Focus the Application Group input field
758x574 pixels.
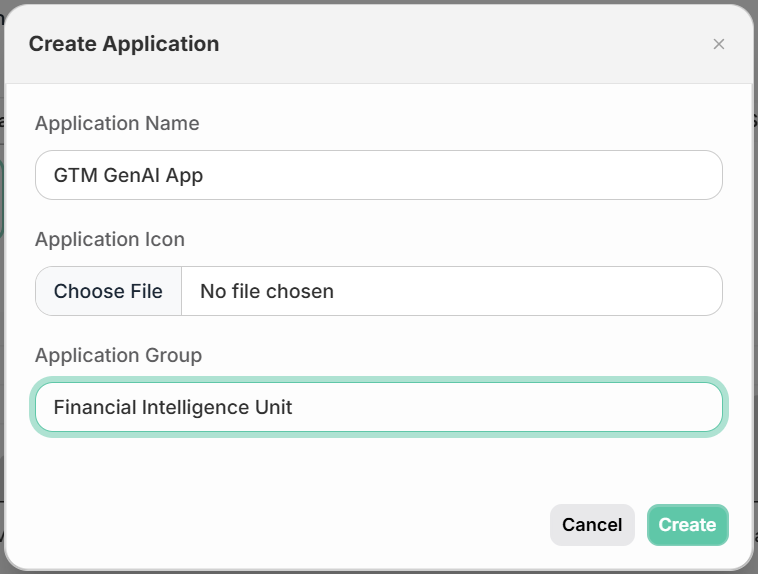(x=379, y=407)
